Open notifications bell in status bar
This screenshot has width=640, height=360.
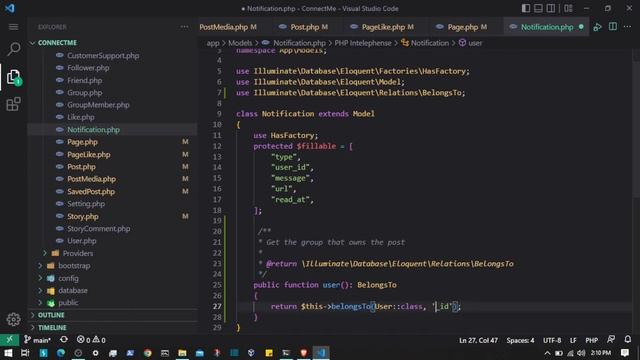(628, 340)
